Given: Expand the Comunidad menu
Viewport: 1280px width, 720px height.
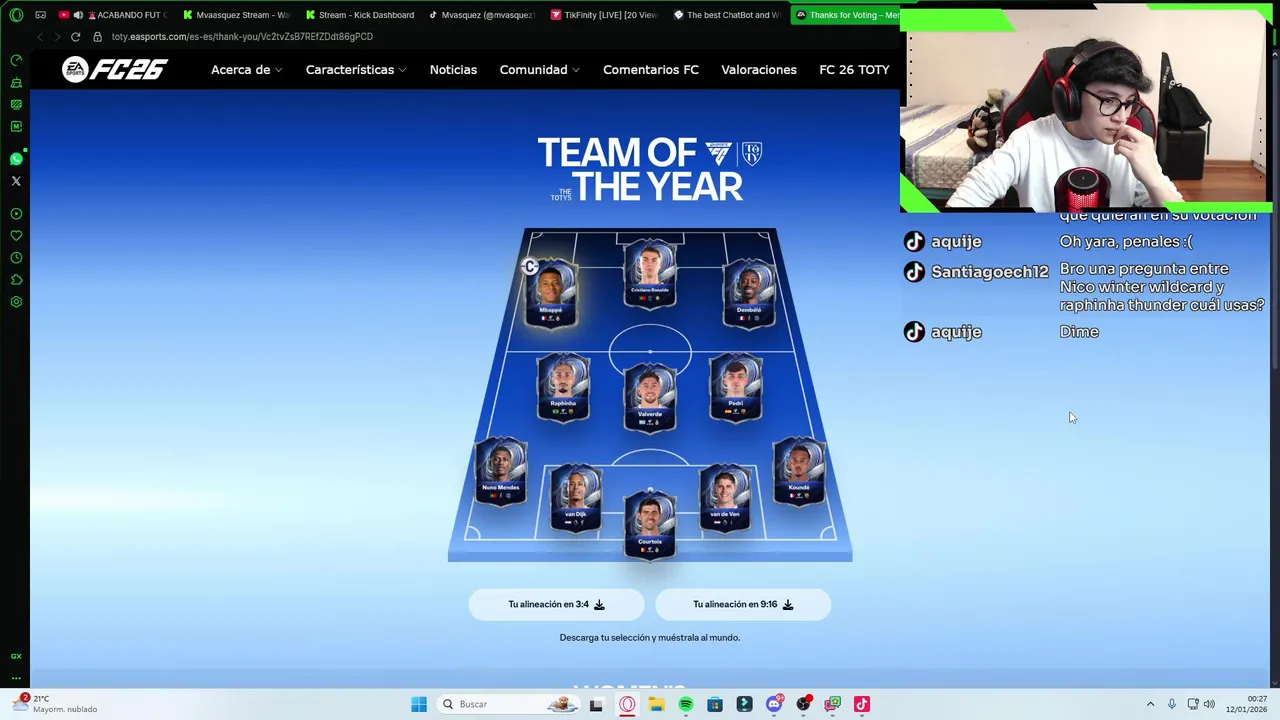Looking at the screenshot, I should 540,70.
